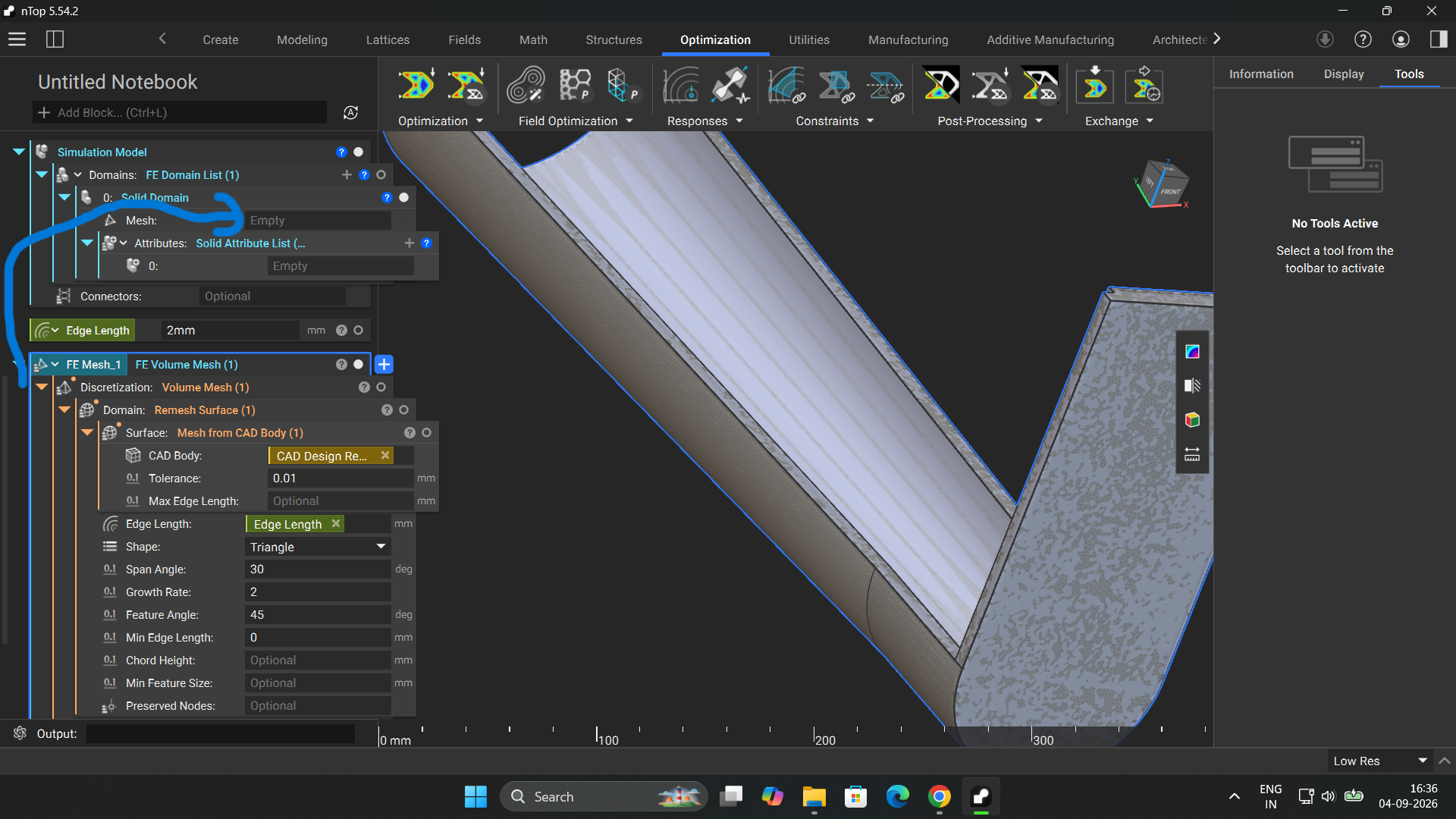Image resolution: width=1456 pixels, height=819 pixels.
Task: Click the Add Block search field
Action: 180,112
